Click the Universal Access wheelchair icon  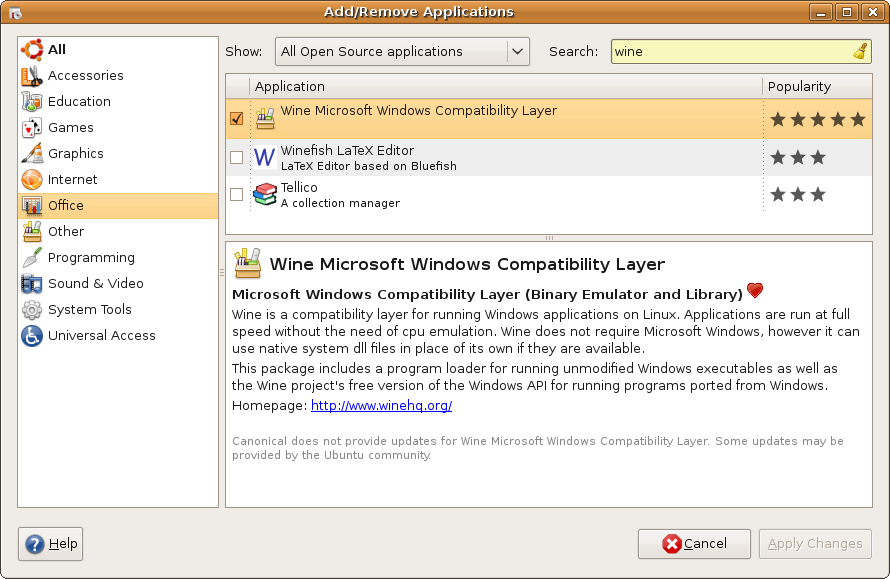32,335
